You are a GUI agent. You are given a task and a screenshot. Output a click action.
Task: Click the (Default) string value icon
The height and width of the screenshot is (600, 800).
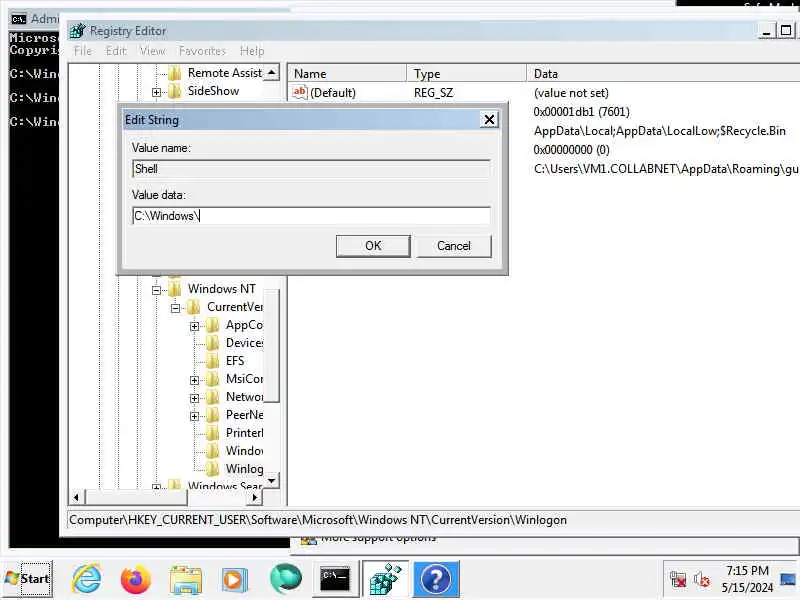pyautogui.click(x=299, y=92)
